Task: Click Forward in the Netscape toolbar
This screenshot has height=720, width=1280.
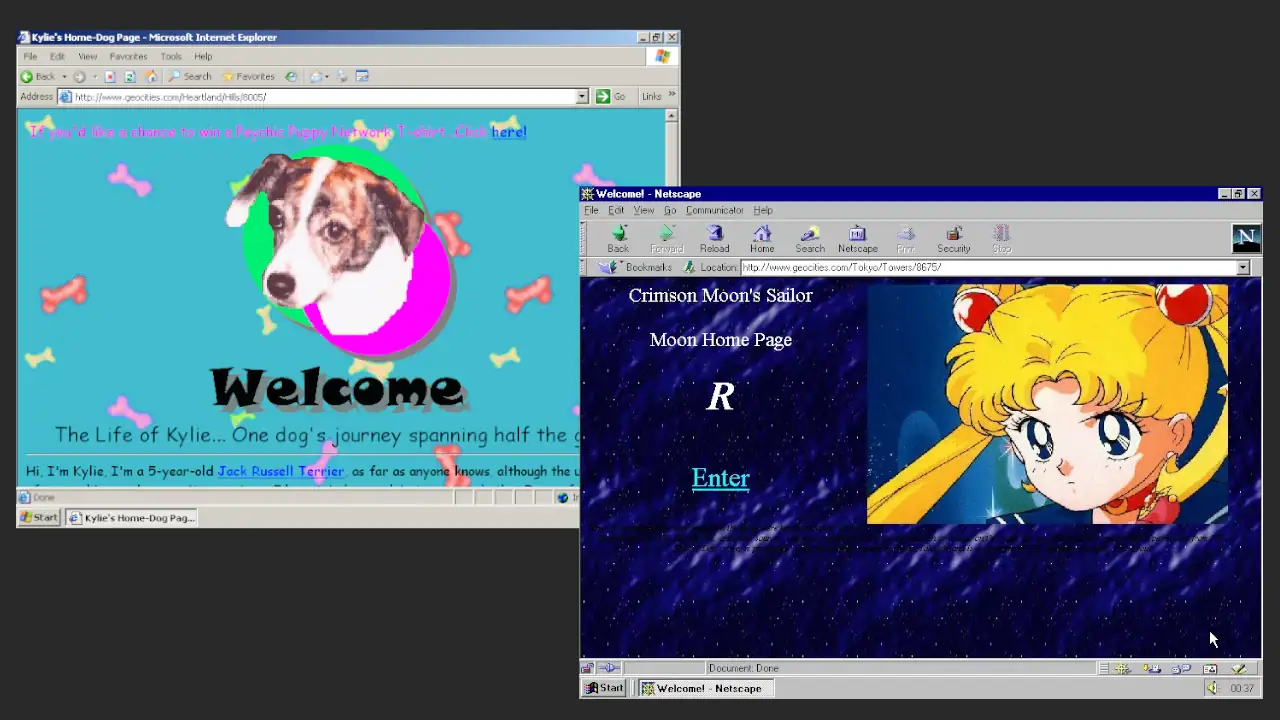Action: click(x=666, y=239)
